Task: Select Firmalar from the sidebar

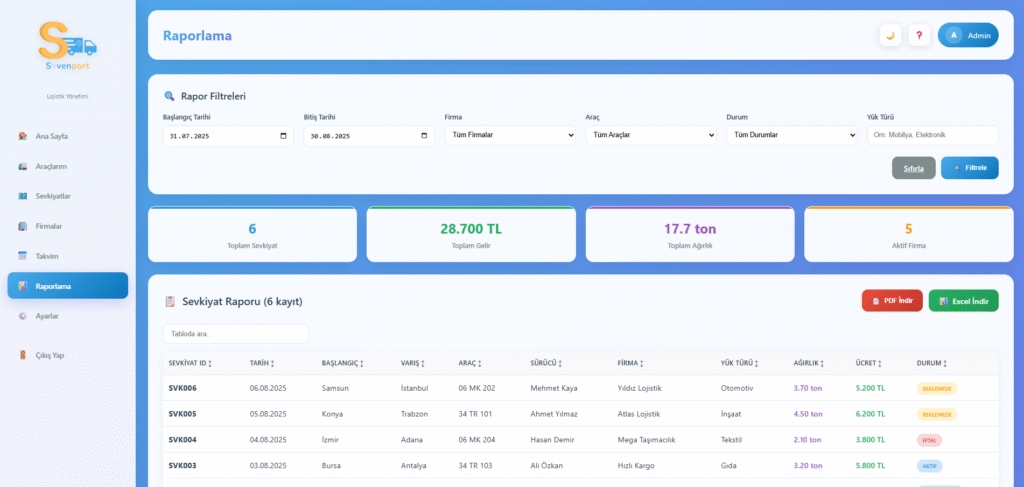Action: click(x=49, y=226)
